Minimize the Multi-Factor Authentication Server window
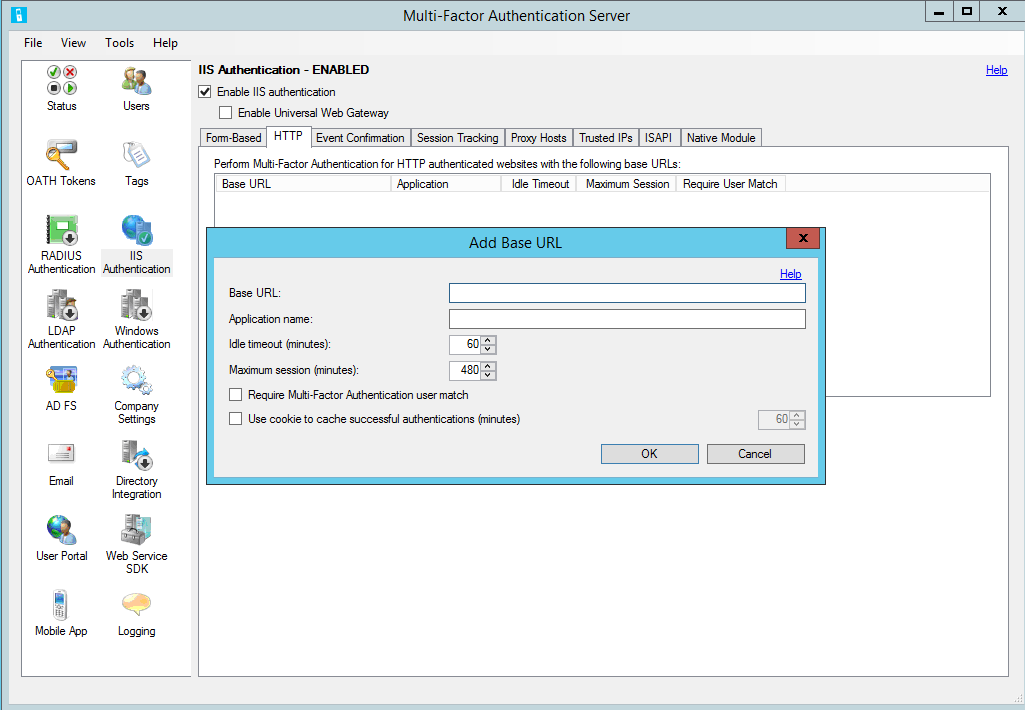The height and width of the screenshot is (710, 1025). point(939,12)
